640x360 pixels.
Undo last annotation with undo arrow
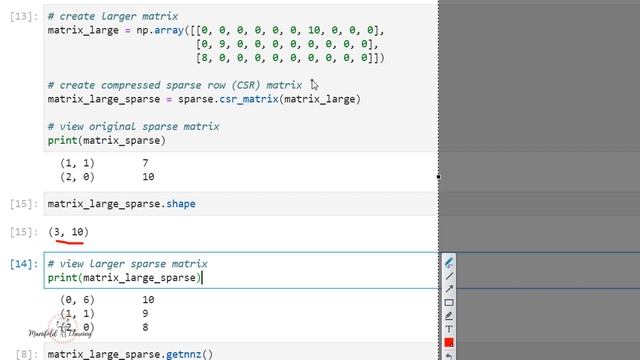[x=449, y=356]
